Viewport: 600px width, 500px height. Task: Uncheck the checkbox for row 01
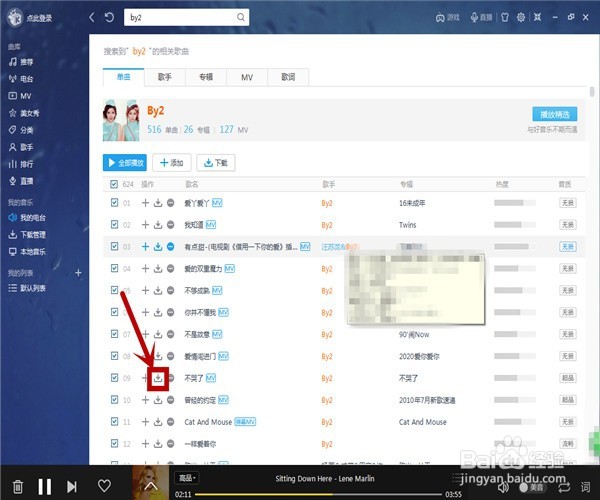114,203
